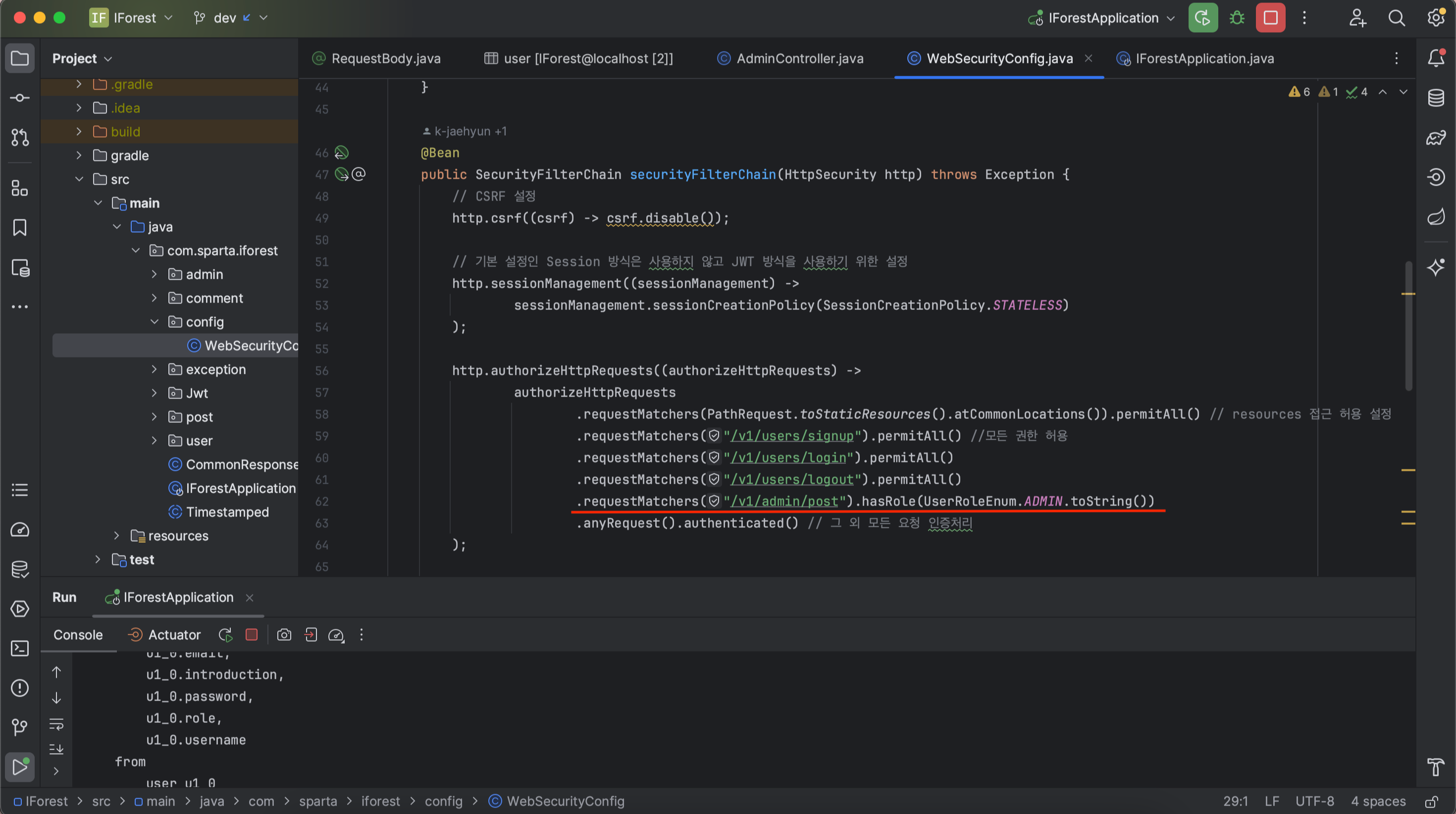Image resolution: width=1456 pixels, height=814 pixels.
Task: Click the UTF-8 encoding status bar button
Action: coord(1314,802)
